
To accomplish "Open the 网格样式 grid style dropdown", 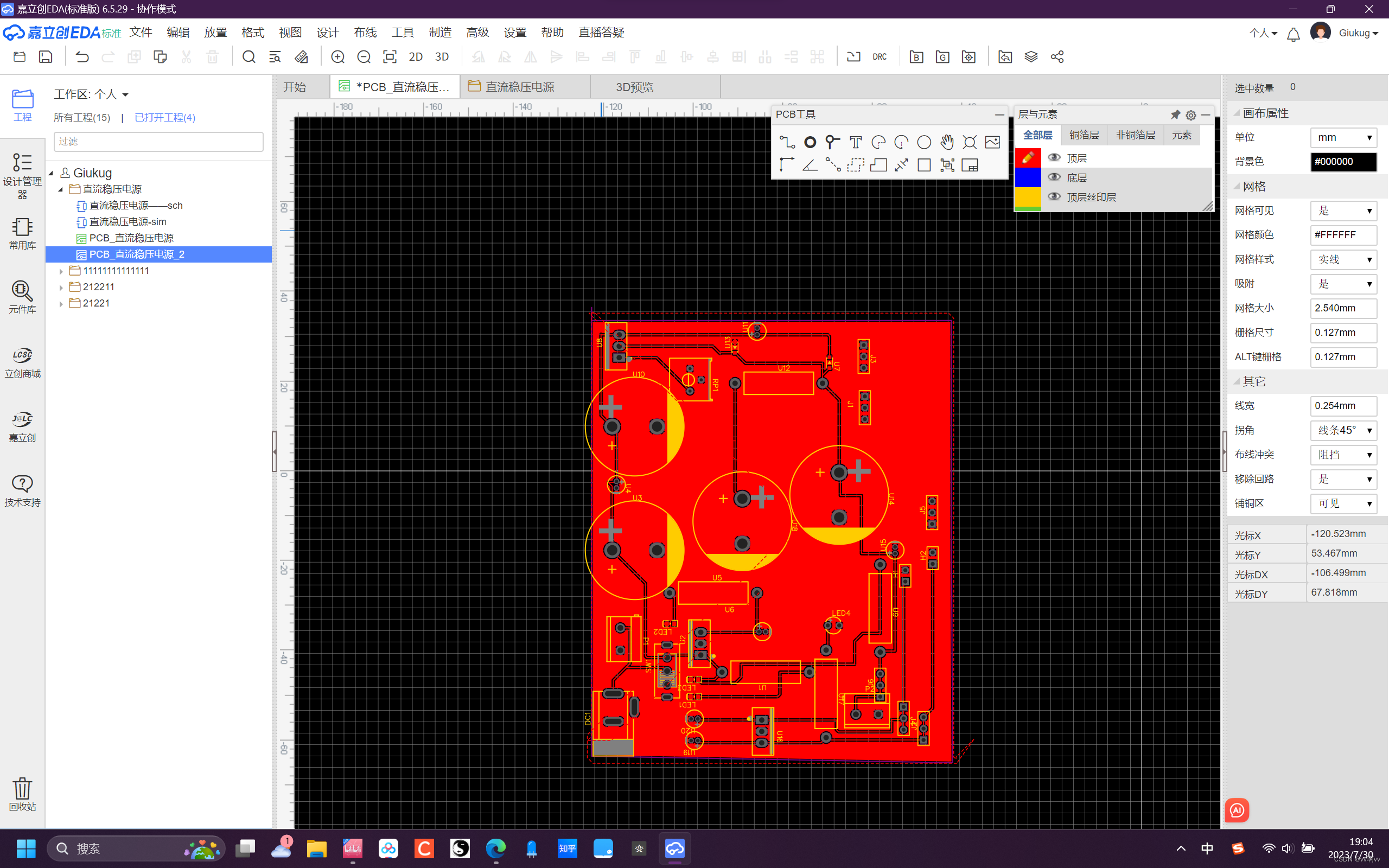I will coord(1343,259).
